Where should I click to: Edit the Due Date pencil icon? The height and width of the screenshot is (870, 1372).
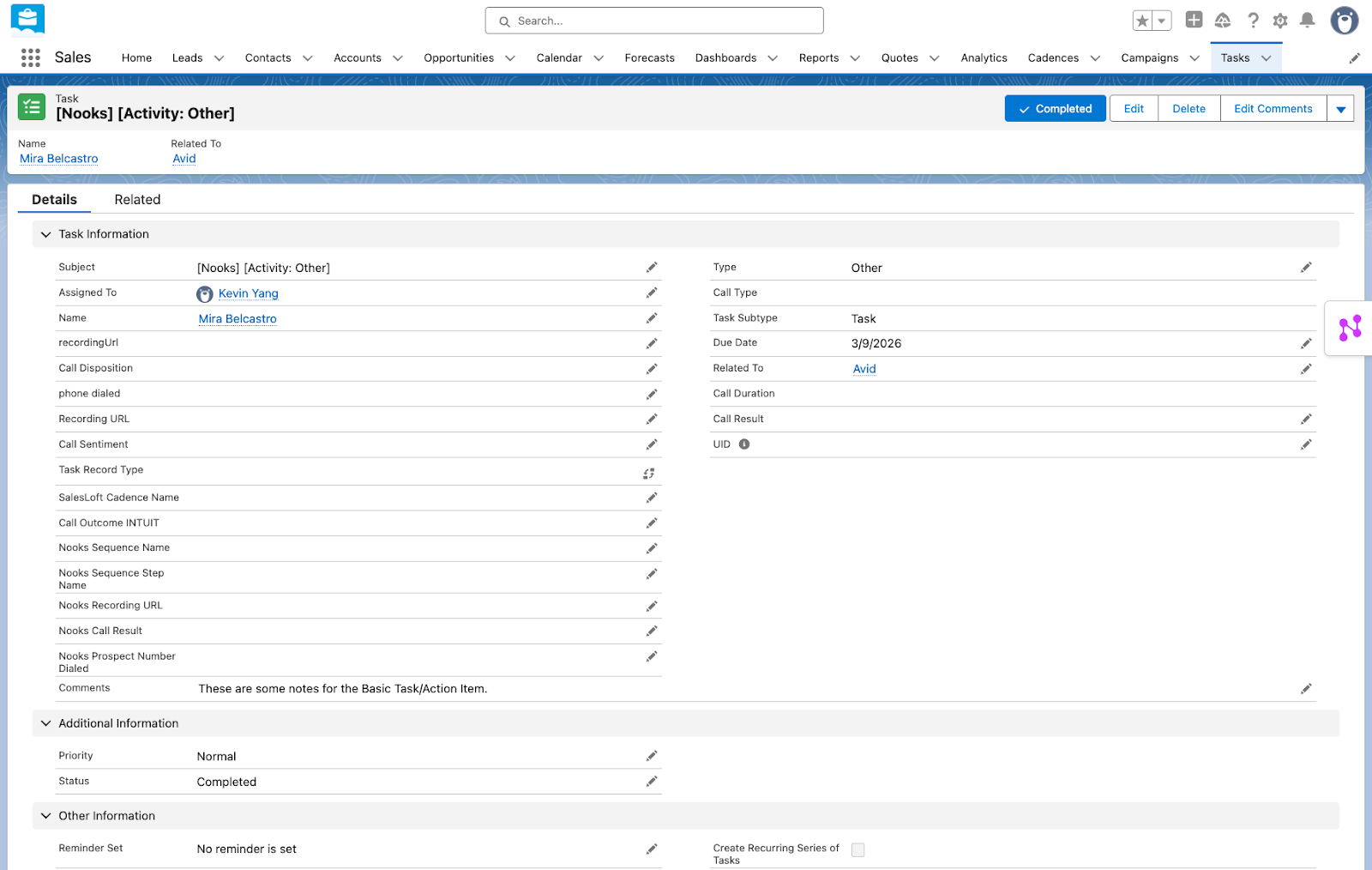[x=1306, y=343]
